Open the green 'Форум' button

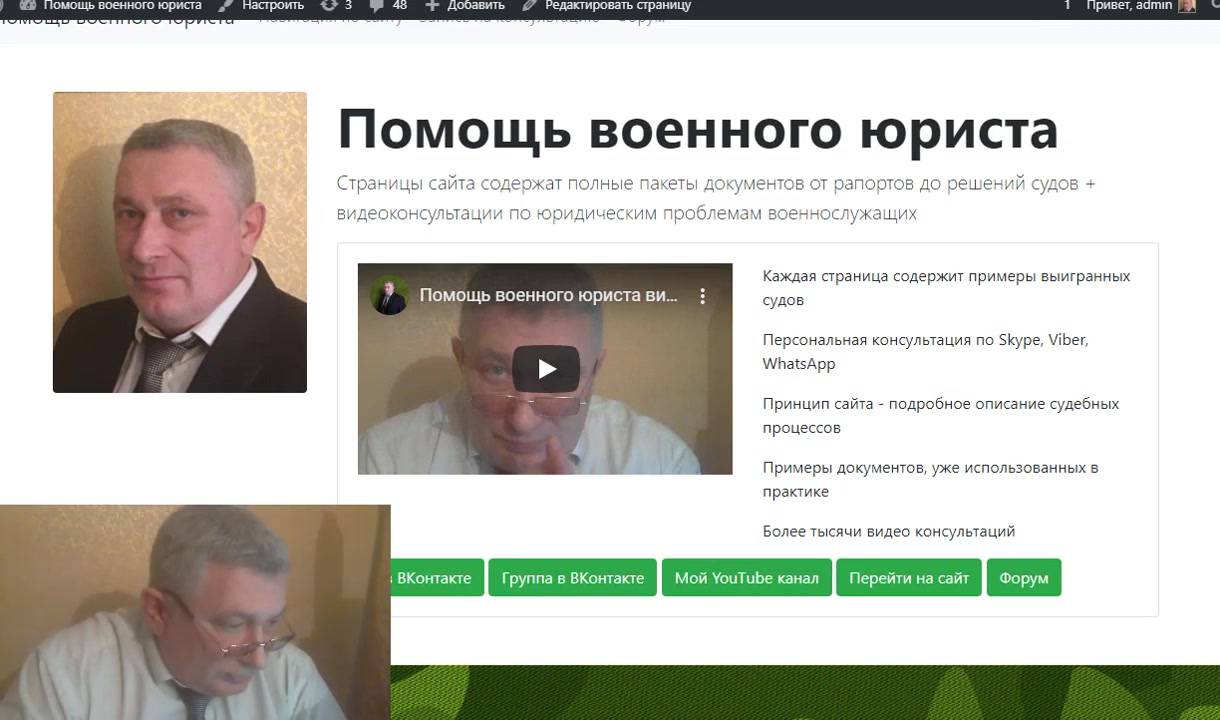[1023, 578]
